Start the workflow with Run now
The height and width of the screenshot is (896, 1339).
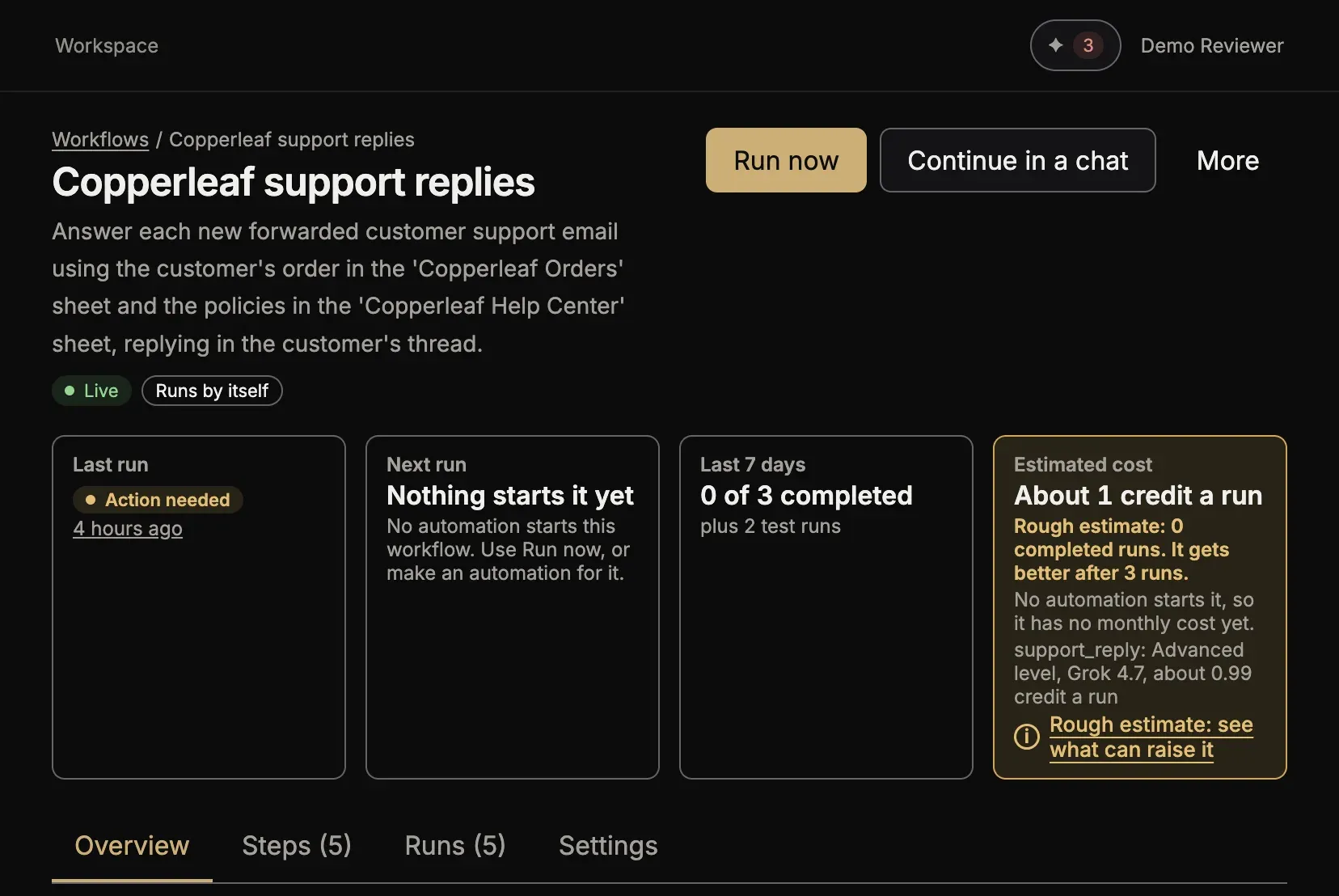point(786,160)
